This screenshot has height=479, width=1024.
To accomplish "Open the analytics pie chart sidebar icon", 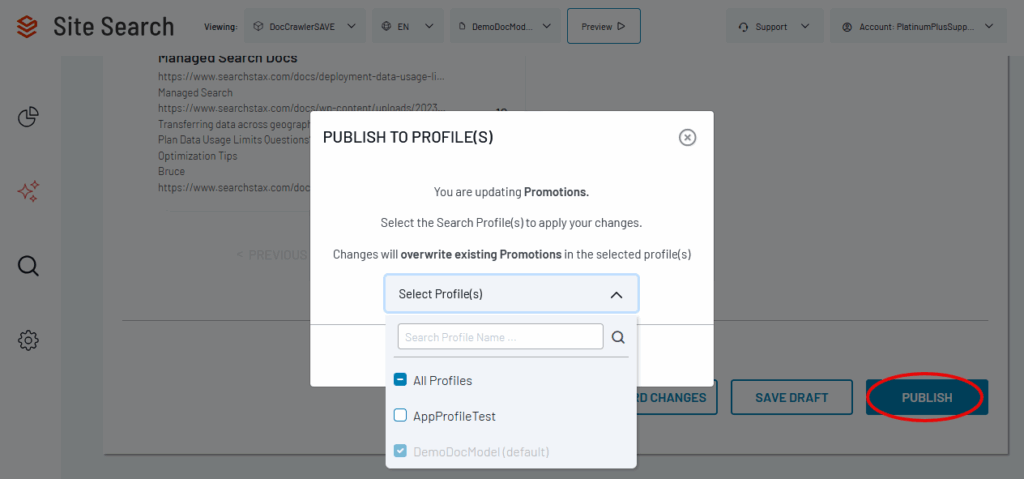I will pyautogui.click(x=29, y=117).
